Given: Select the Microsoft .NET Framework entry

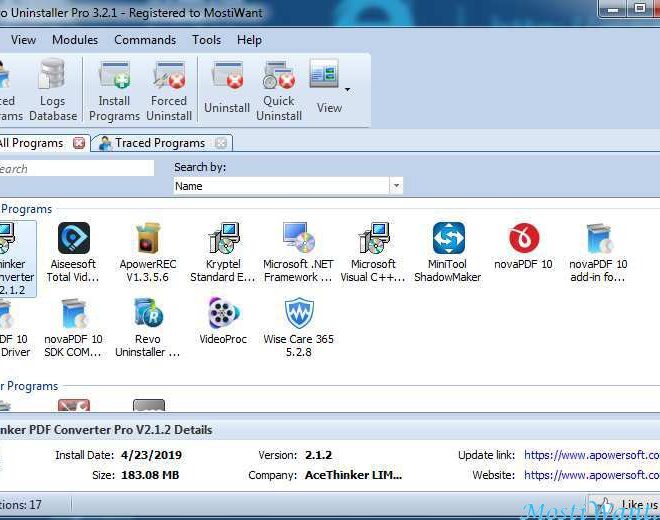Looking at the screenshot, I should [x=298, y=252].
